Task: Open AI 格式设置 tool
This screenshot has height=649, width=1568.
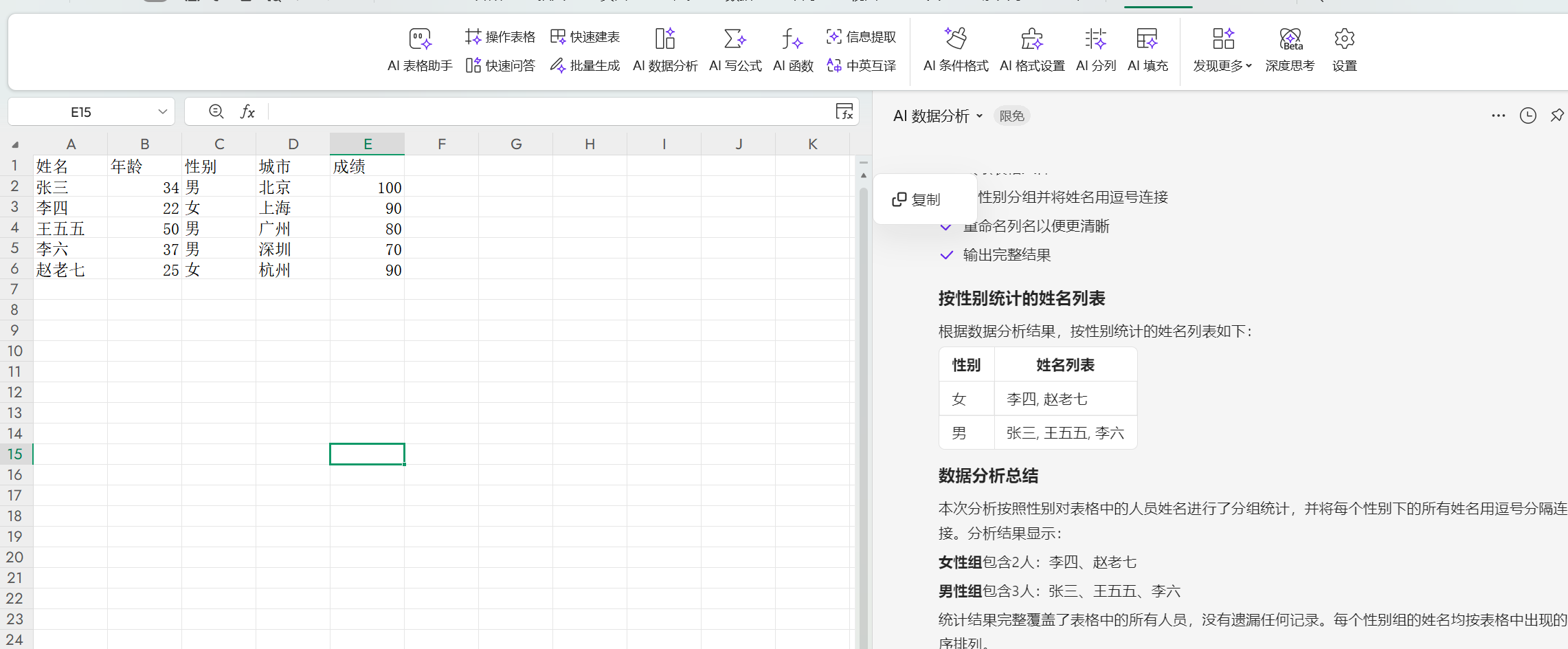Action: [x=1032, y=50]
